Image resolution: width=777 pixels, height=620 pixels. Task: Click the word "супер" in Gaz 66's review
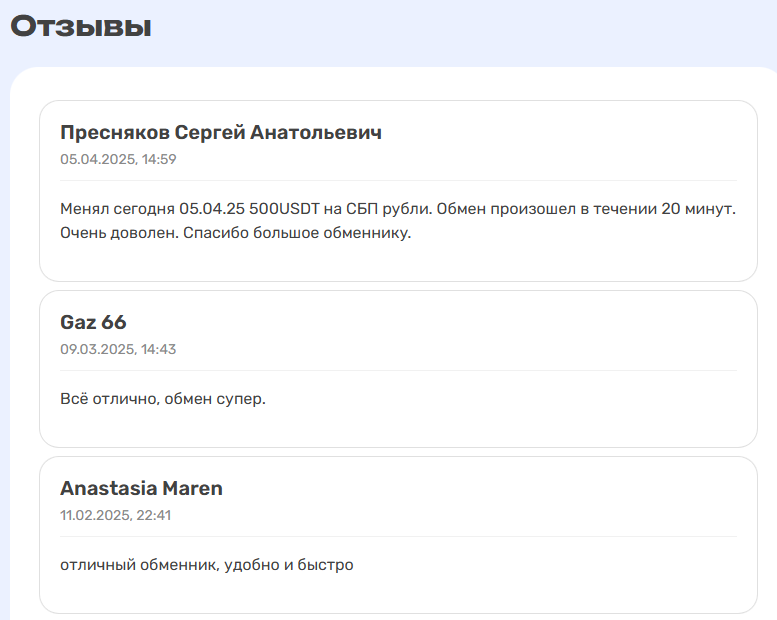click(241, 399)
